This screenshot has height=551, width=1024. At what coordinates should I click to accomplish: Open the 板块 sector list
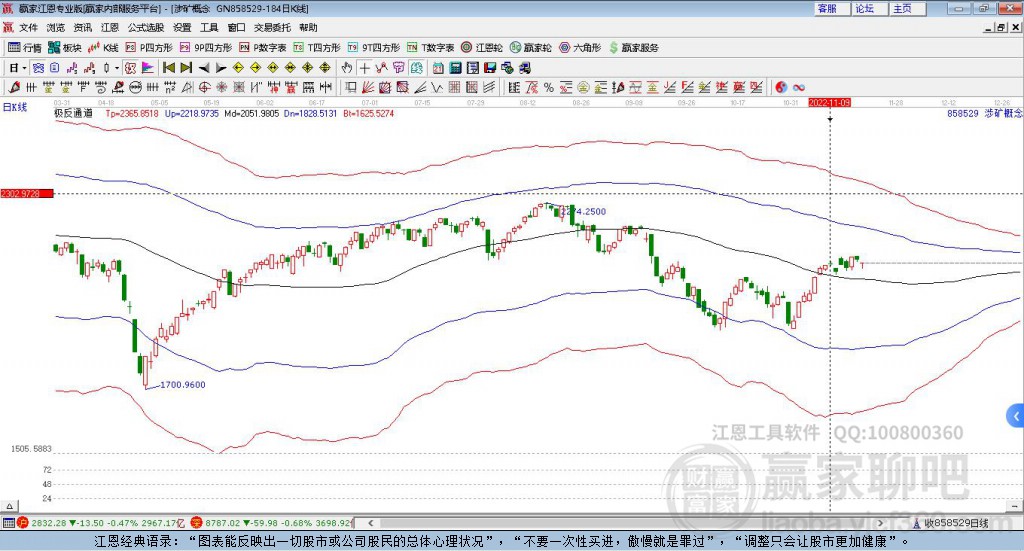coord(64,48)
